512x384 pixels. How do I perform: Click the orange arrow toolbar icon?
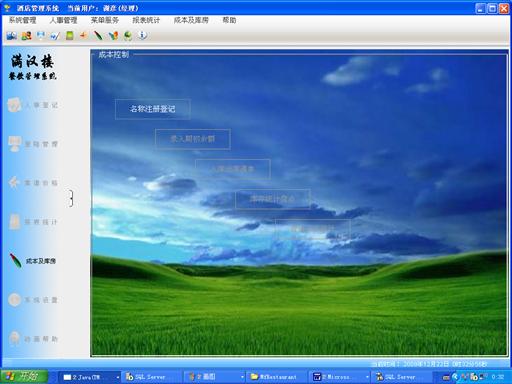(83, 35)
